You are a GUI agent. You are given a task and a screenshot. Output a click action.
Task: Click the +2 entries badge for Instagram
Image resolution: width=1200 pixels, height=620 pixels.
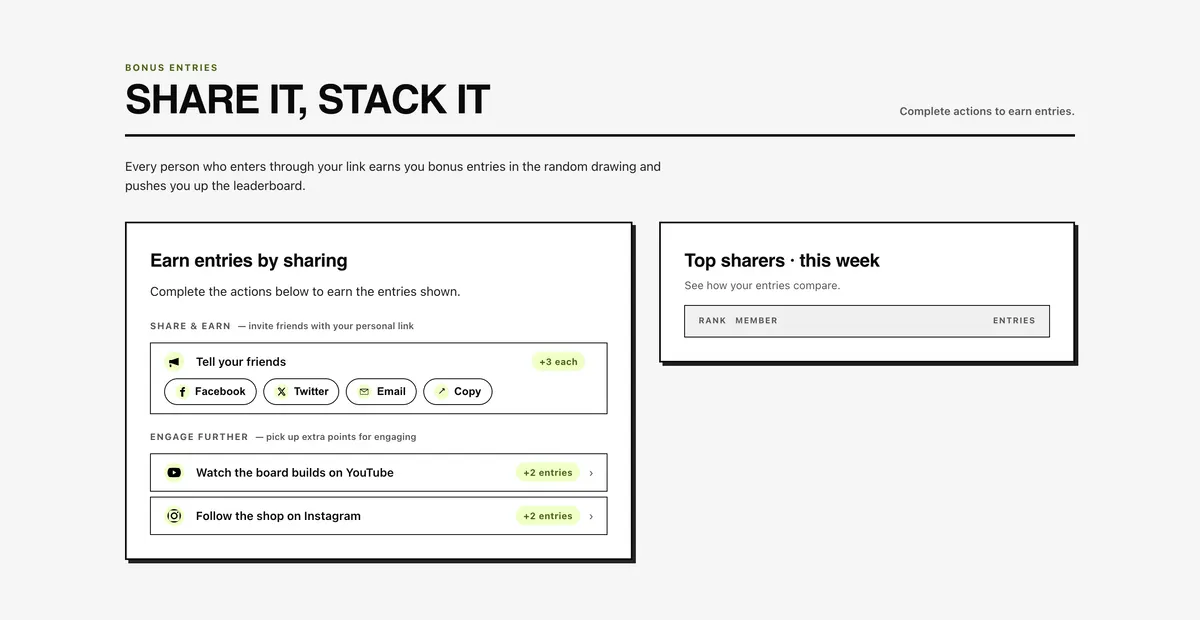548,516
